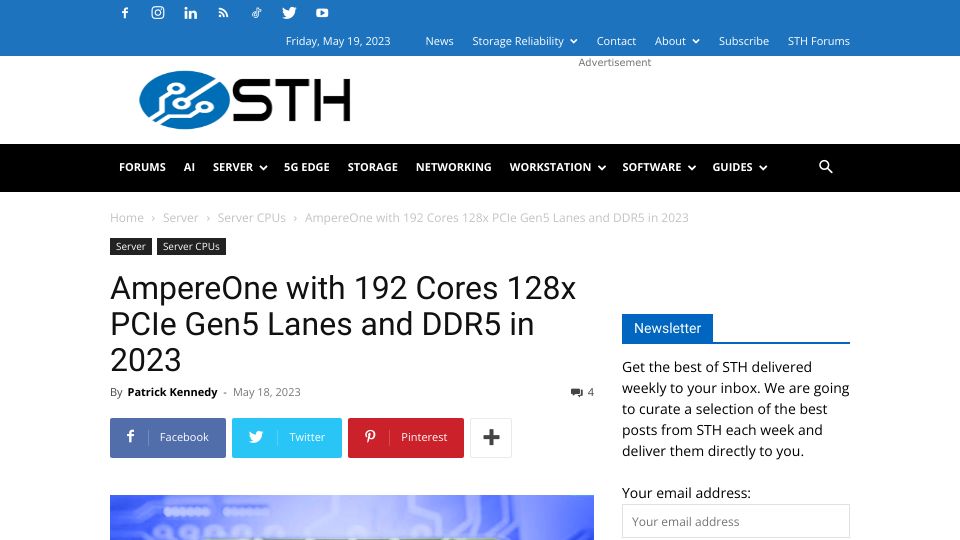Open the article featured image
This screenshot has width=960, height=540.
click(x=352, y=517)
